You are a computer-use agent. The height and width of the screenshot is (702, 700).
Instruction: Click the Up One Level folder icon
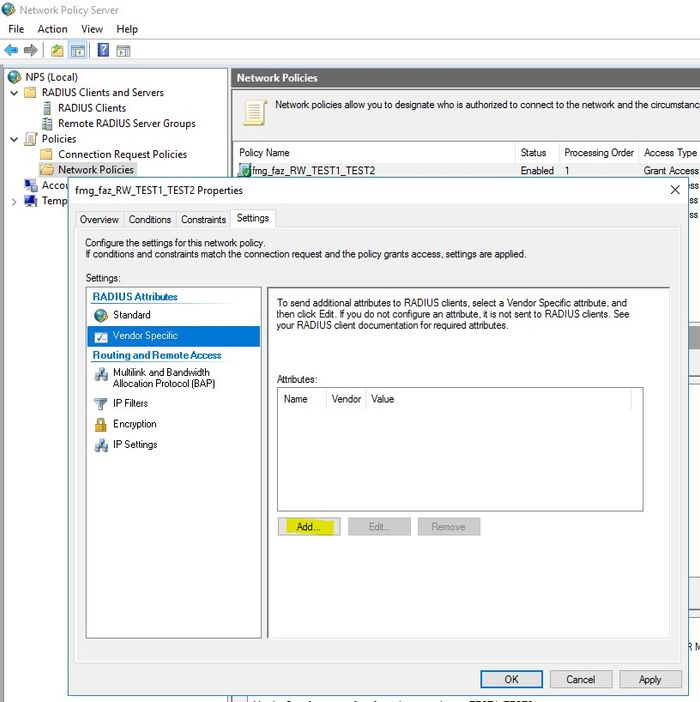(57, 50)
